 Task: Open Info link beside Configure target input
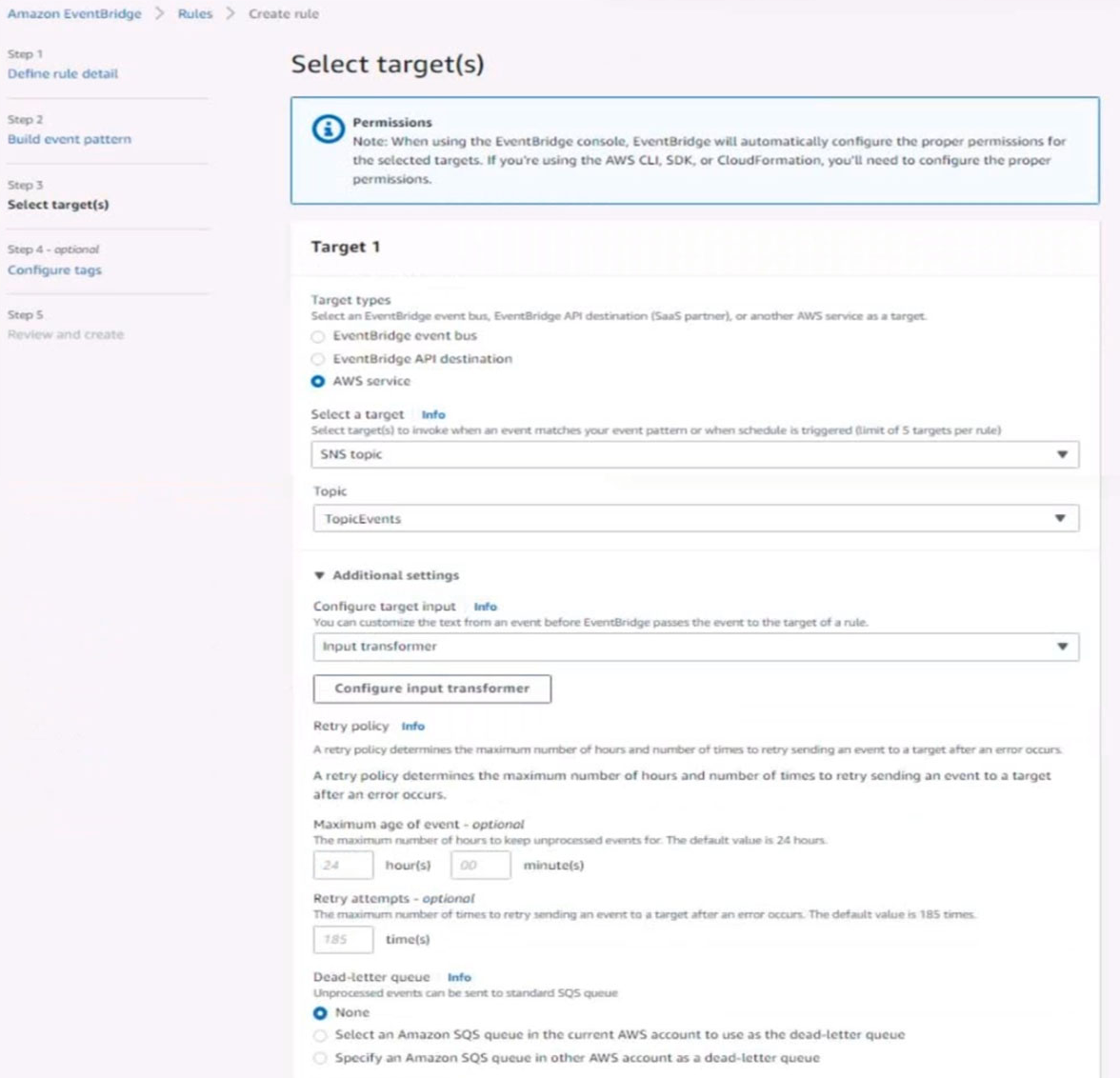tap(485, 607)
